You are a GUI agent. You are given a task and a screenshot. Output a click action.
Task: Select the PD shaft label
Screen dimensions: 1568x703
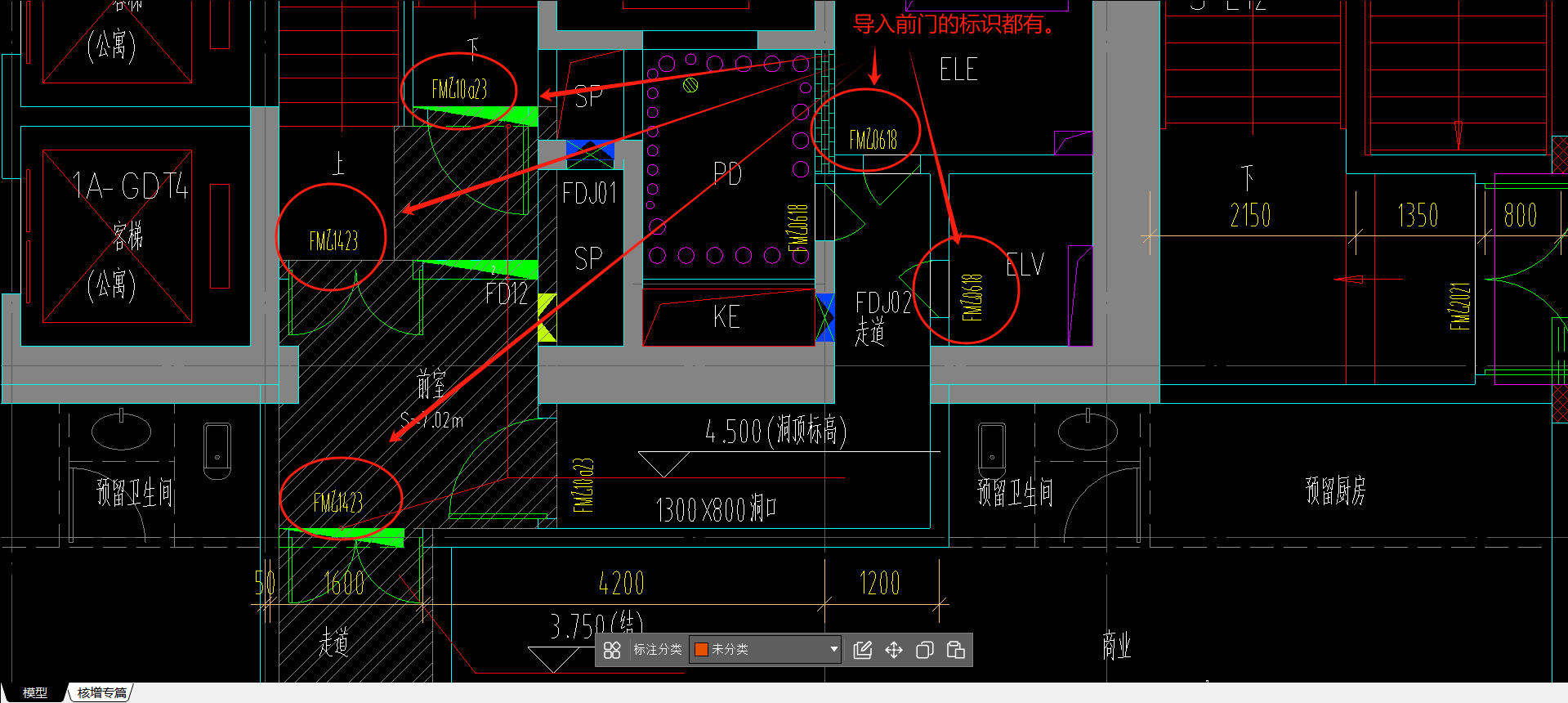(x=727, y=174)
